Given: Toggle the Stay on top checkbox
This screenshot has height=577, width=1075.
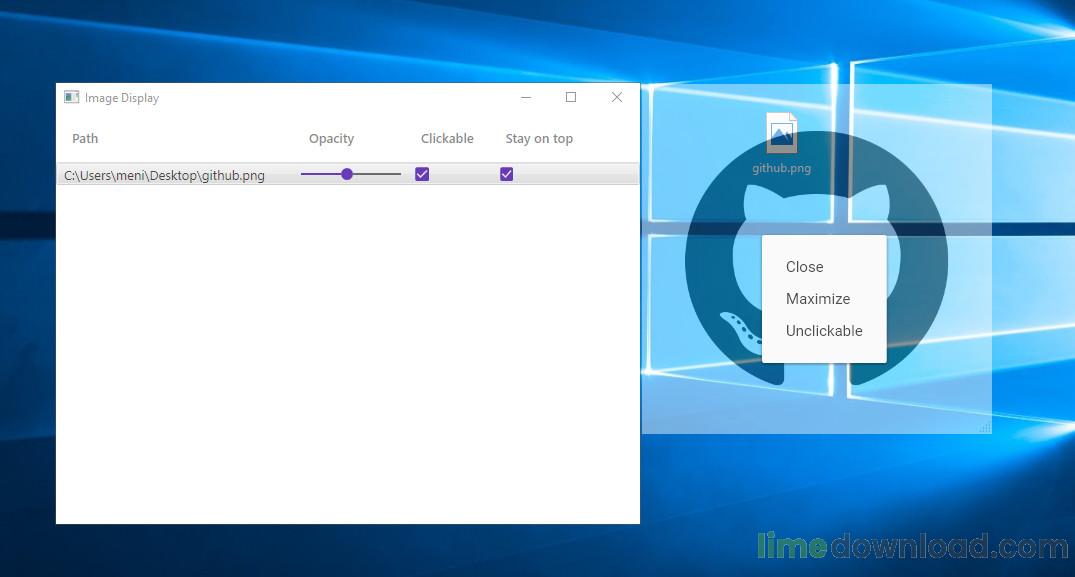Looking at the screenshot, I should (507, 174).
